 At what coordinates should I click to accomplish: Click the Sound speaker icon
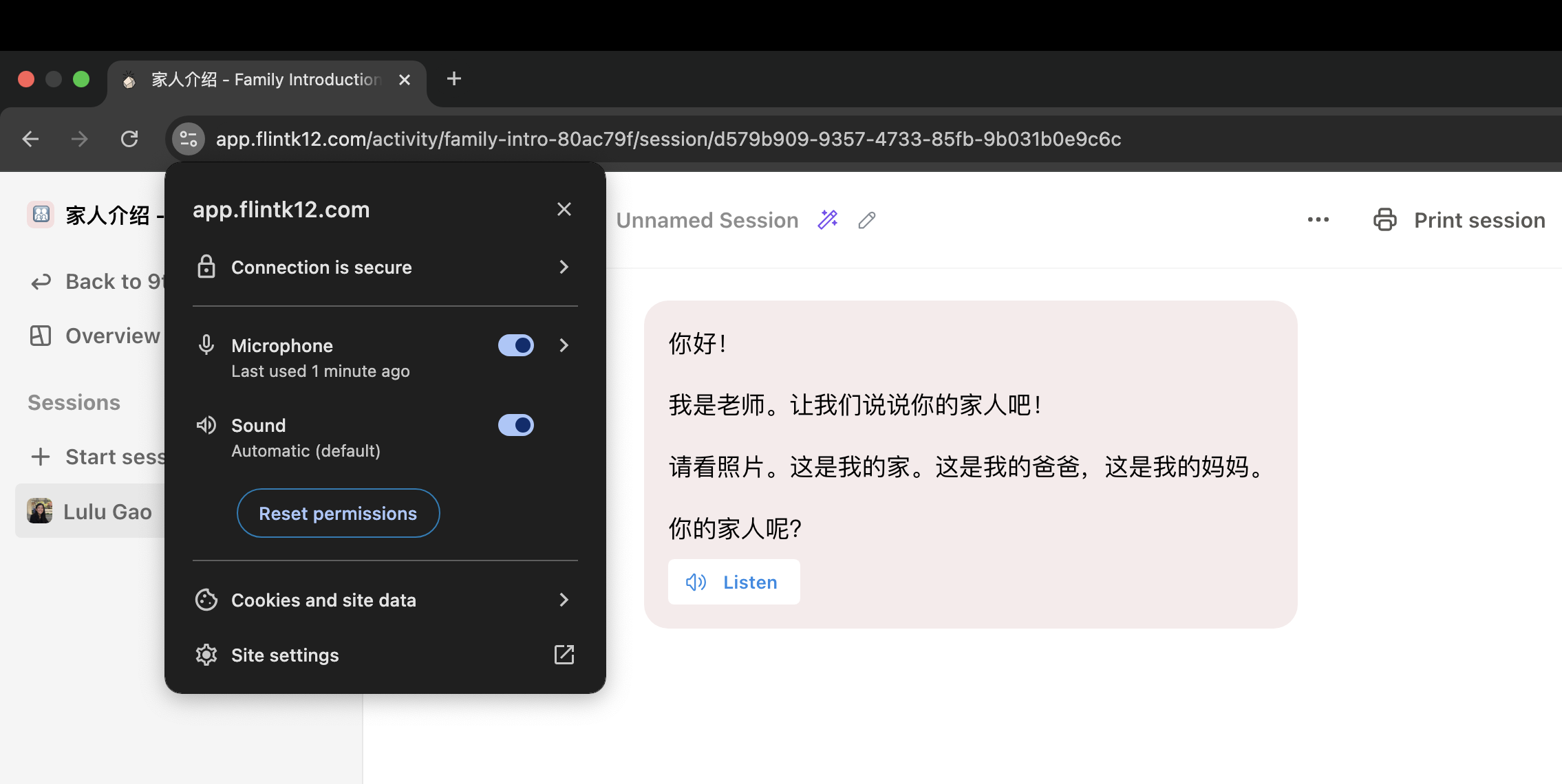tap(206, 425)
